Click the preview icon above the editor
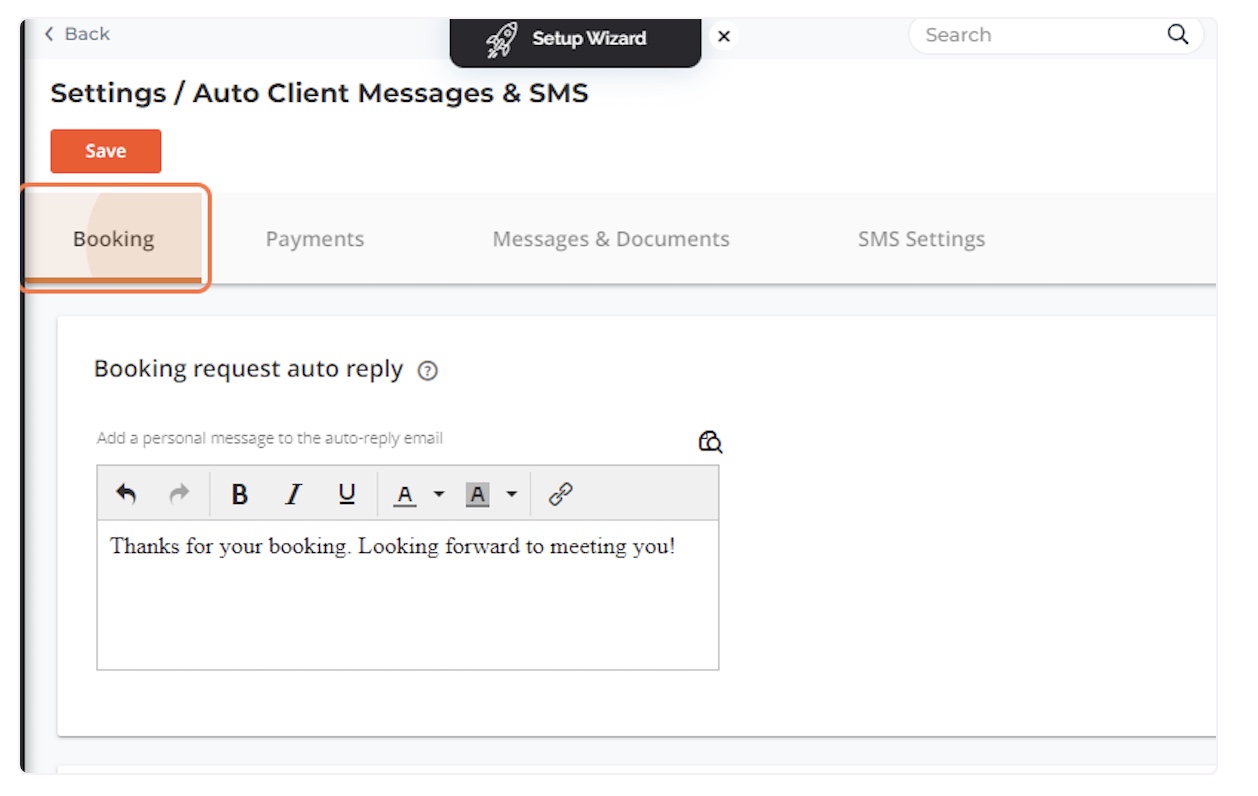1258x796 pixels. (710, 442)
